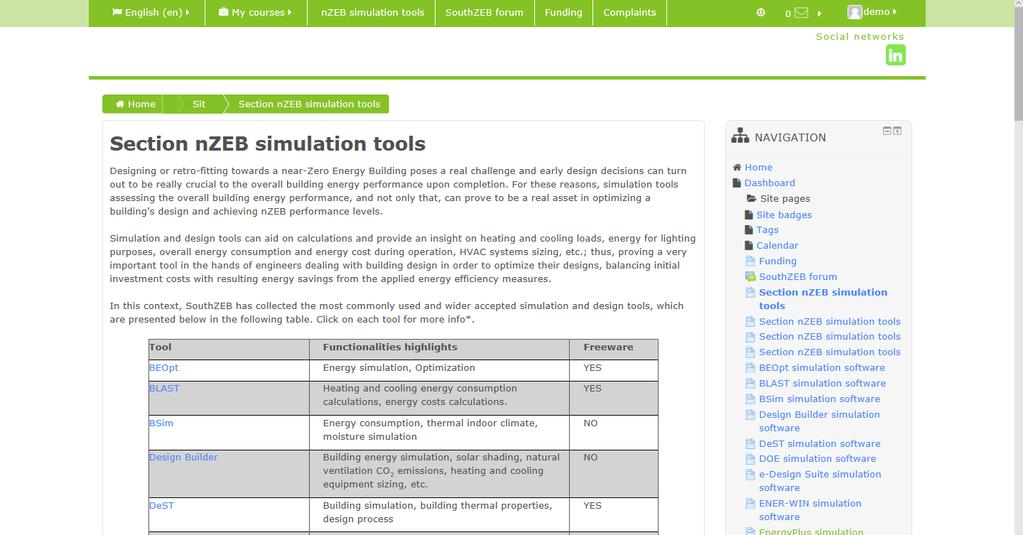Click the icon beside BEOpt simulation software
Screen dimensions: 1023x535
pyautogui.click(x=750, y=368)
